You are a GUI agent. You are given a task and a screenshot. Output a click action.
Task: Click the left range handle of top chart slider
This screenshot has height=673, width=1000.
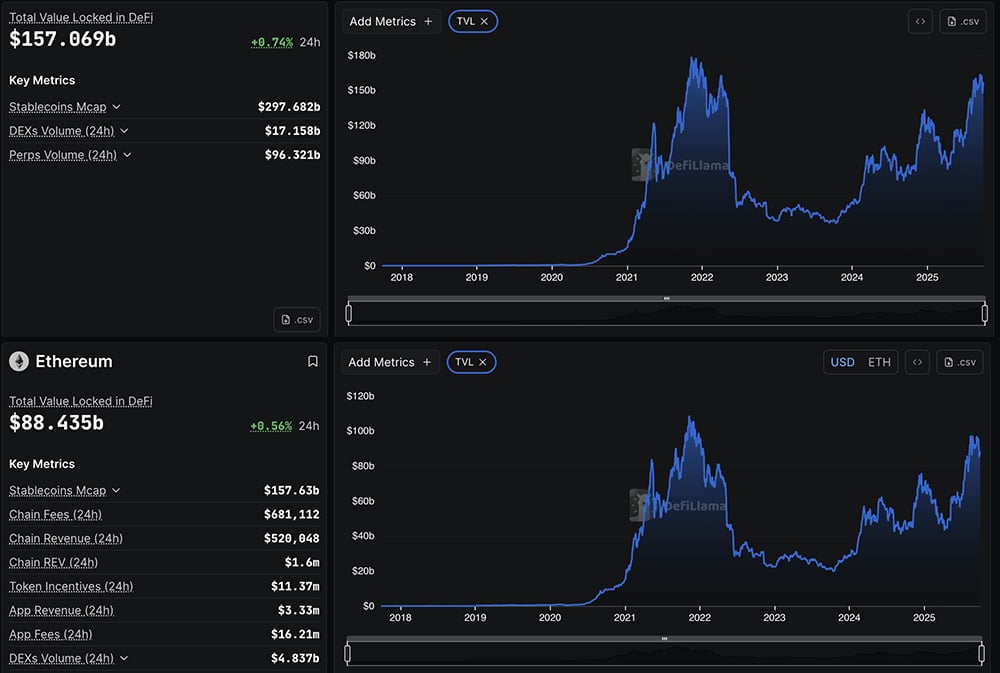pyautogui.click(x=348, y=313)
